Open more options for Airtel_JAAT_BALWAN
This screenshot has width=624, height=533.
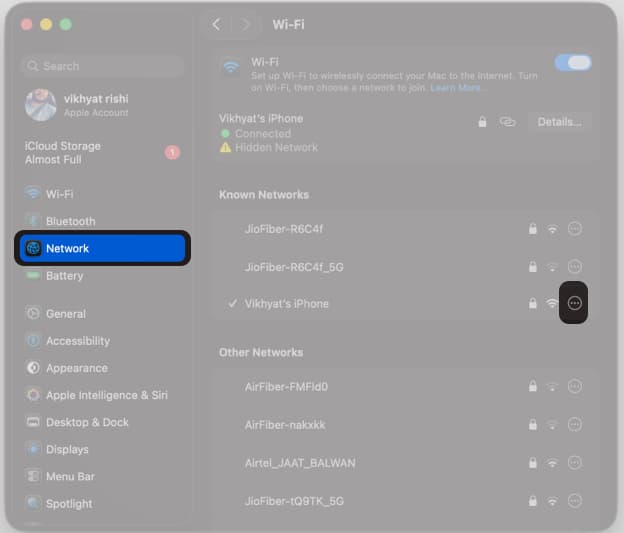pos(575,463)
